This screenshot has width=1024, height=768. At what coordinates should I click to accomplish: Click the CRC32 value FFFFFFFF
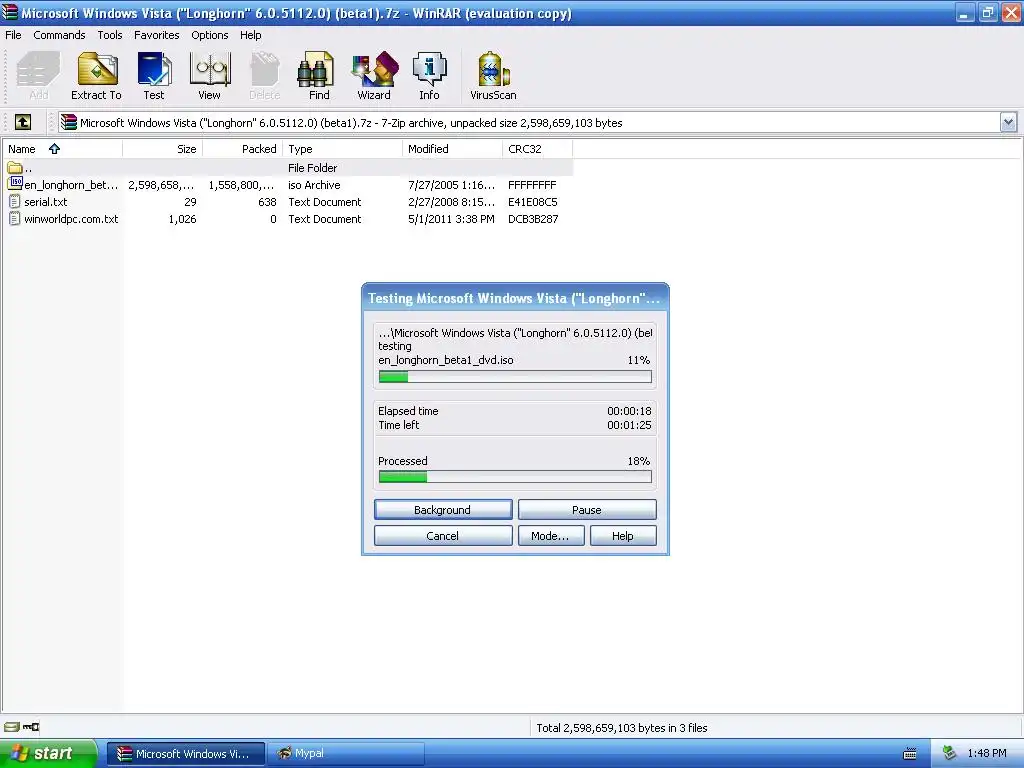point(532,185)
